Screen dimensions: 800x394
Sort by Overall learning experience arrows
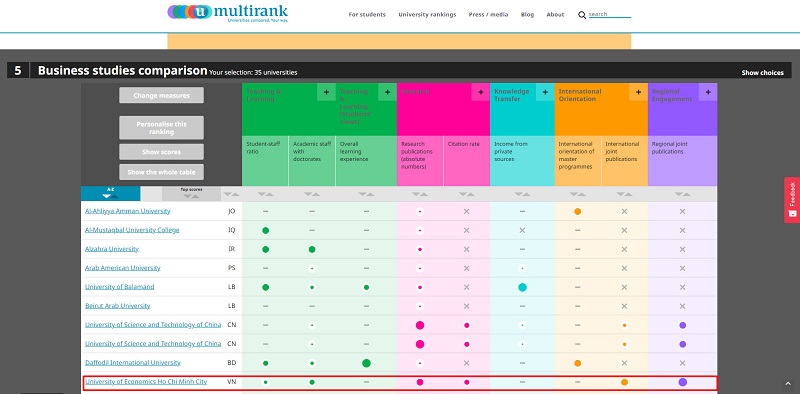click(x=366, y=194)
